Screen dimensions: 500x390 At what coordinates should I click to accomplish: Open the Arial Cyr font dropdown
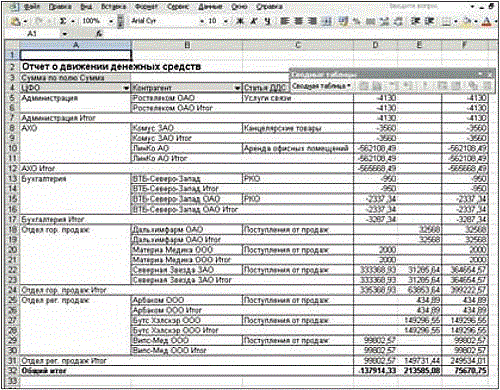pyautogui.click(x=202, y=21)
